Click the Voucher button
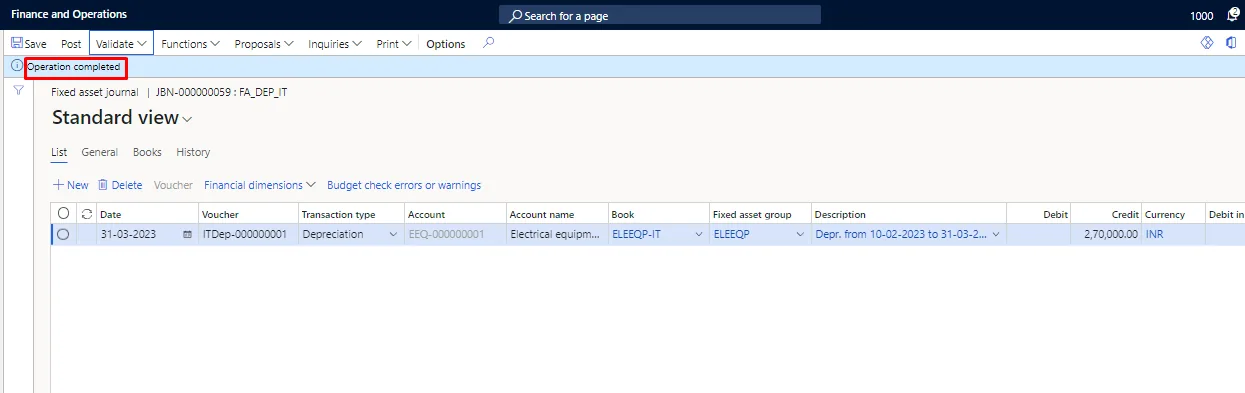The image size is (1245, 393). point(173,185)
